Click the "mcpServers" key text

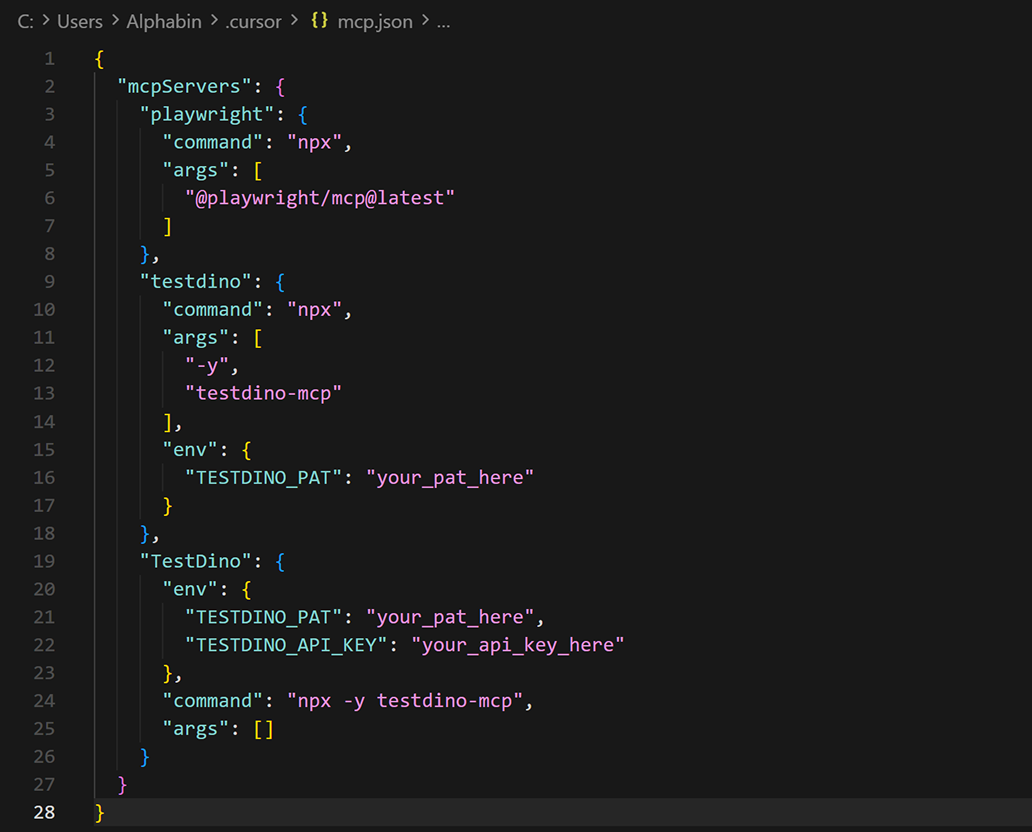tap(184, 86)
